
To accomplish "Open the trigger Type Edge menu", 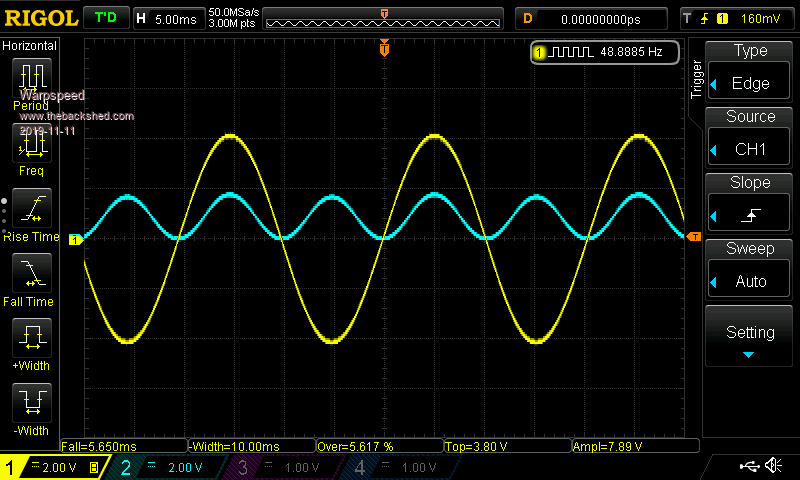I will click(750, 71).
